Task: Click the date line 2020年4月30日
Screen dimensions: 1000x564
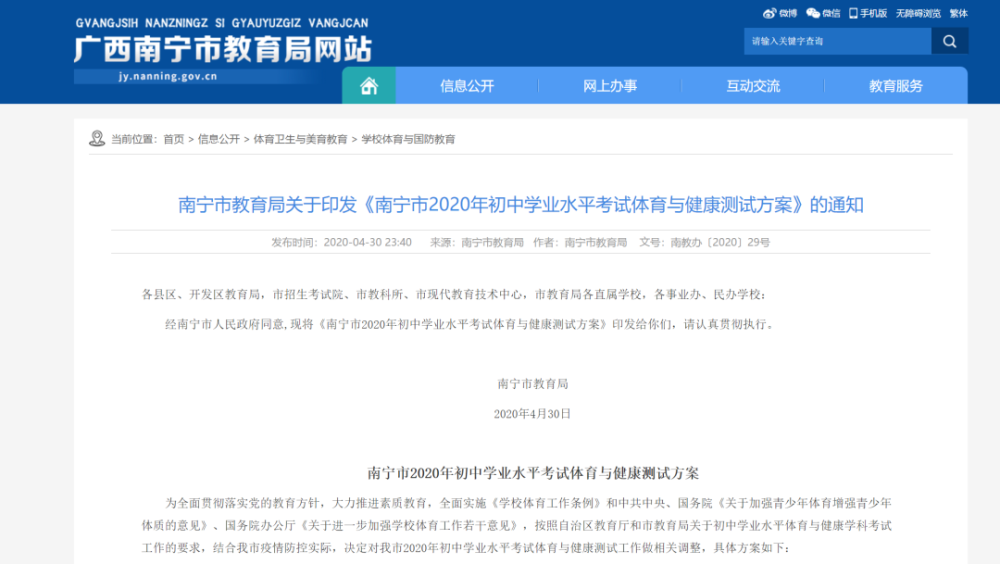Action: point(533,414)
